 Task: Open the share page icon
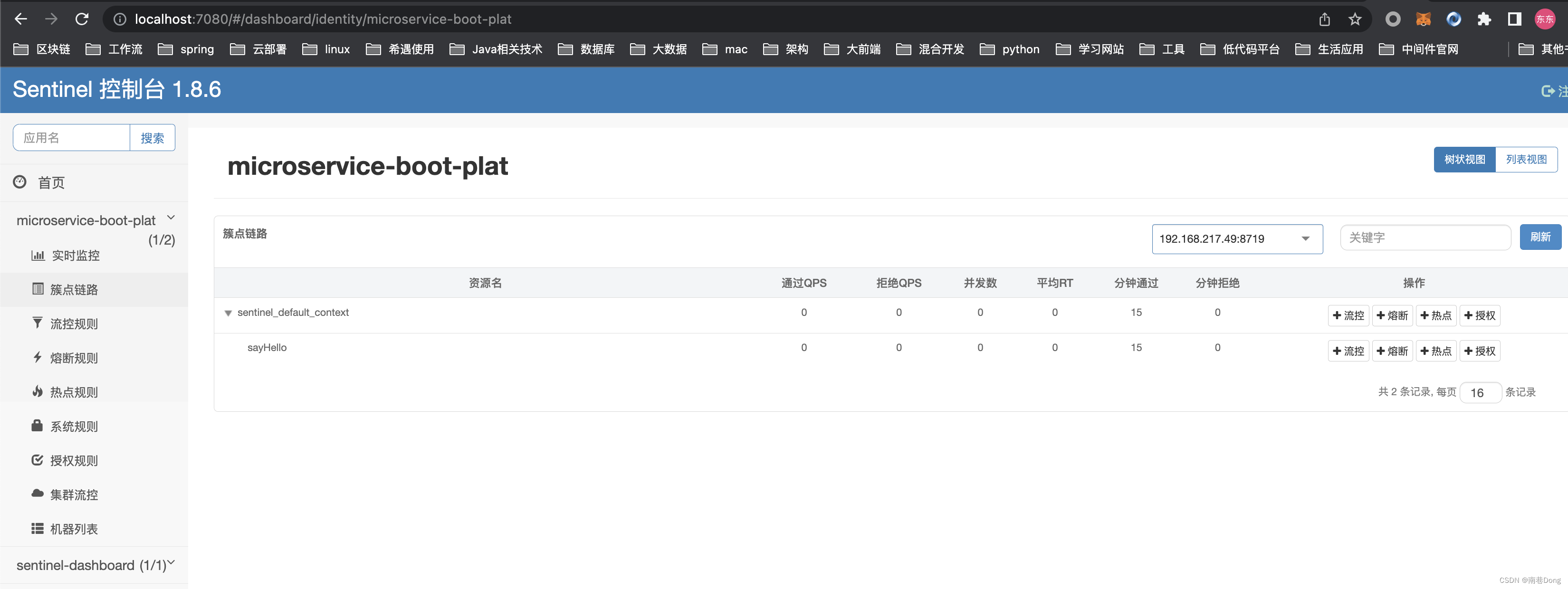(1325, 19)
